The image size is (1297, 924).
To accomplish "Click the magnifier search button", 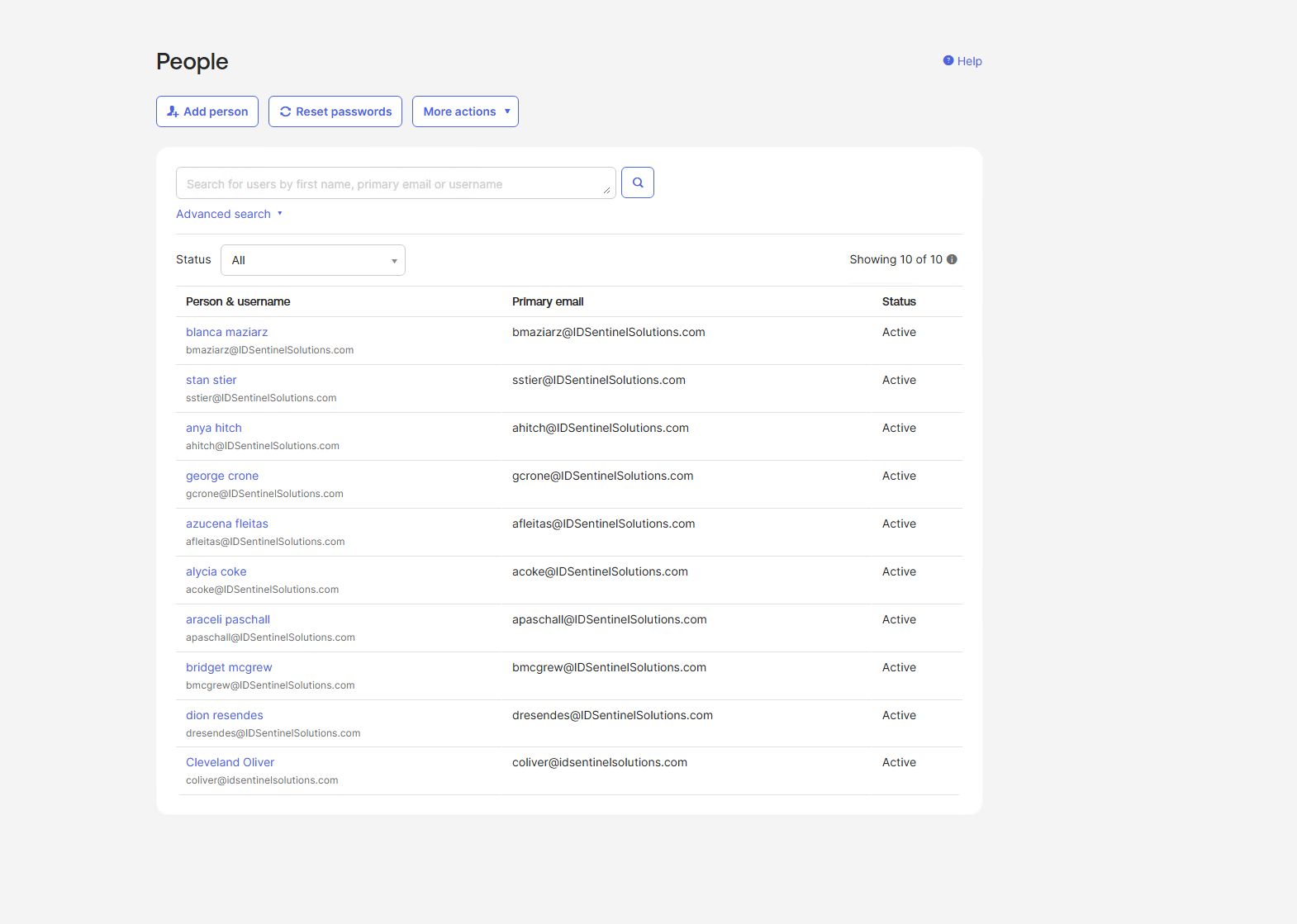I will click(638, 182).
